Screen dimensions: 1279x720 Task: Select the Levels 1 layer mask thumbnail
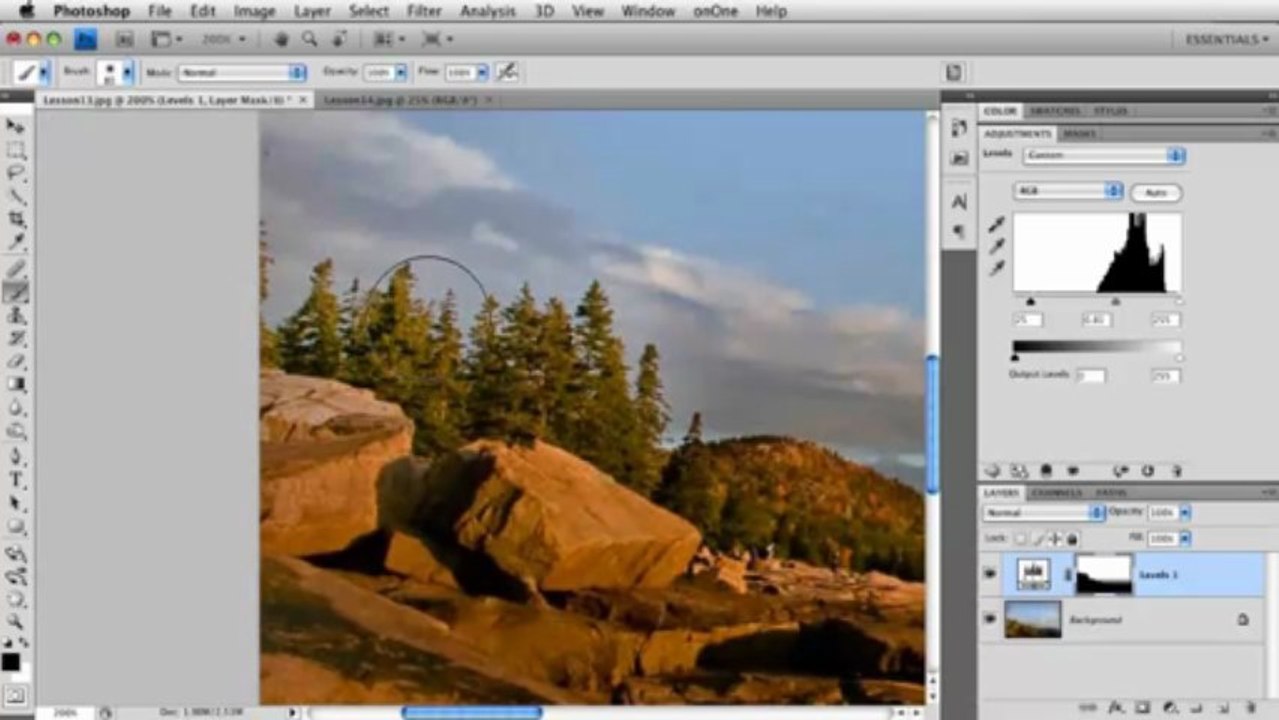pyautogui.click(x=1103, y=574)
